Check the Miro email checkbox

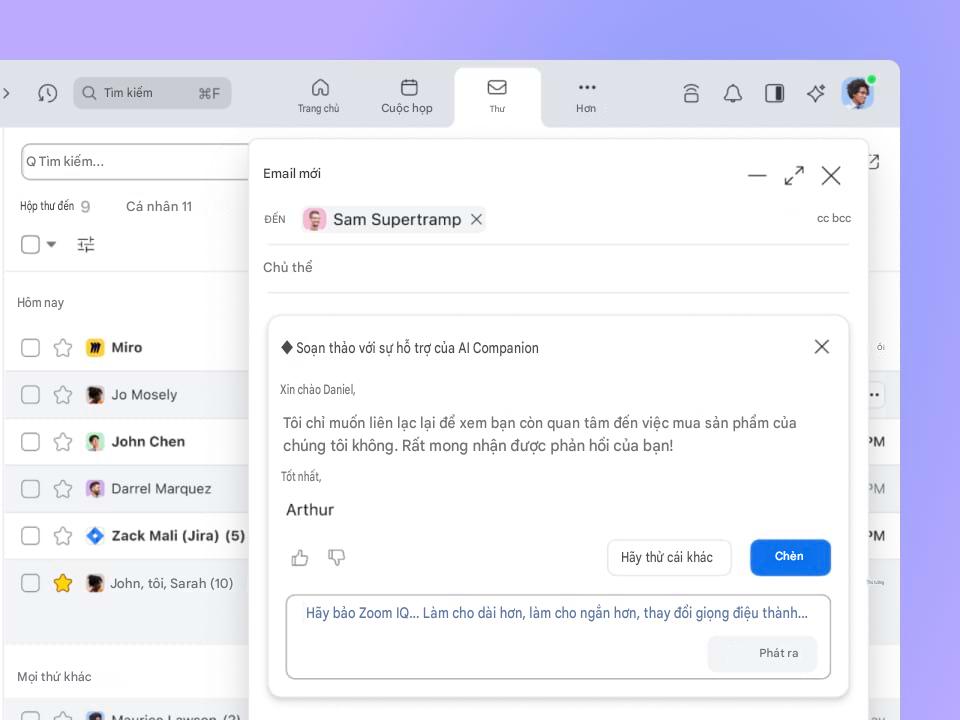coord(30,348)
